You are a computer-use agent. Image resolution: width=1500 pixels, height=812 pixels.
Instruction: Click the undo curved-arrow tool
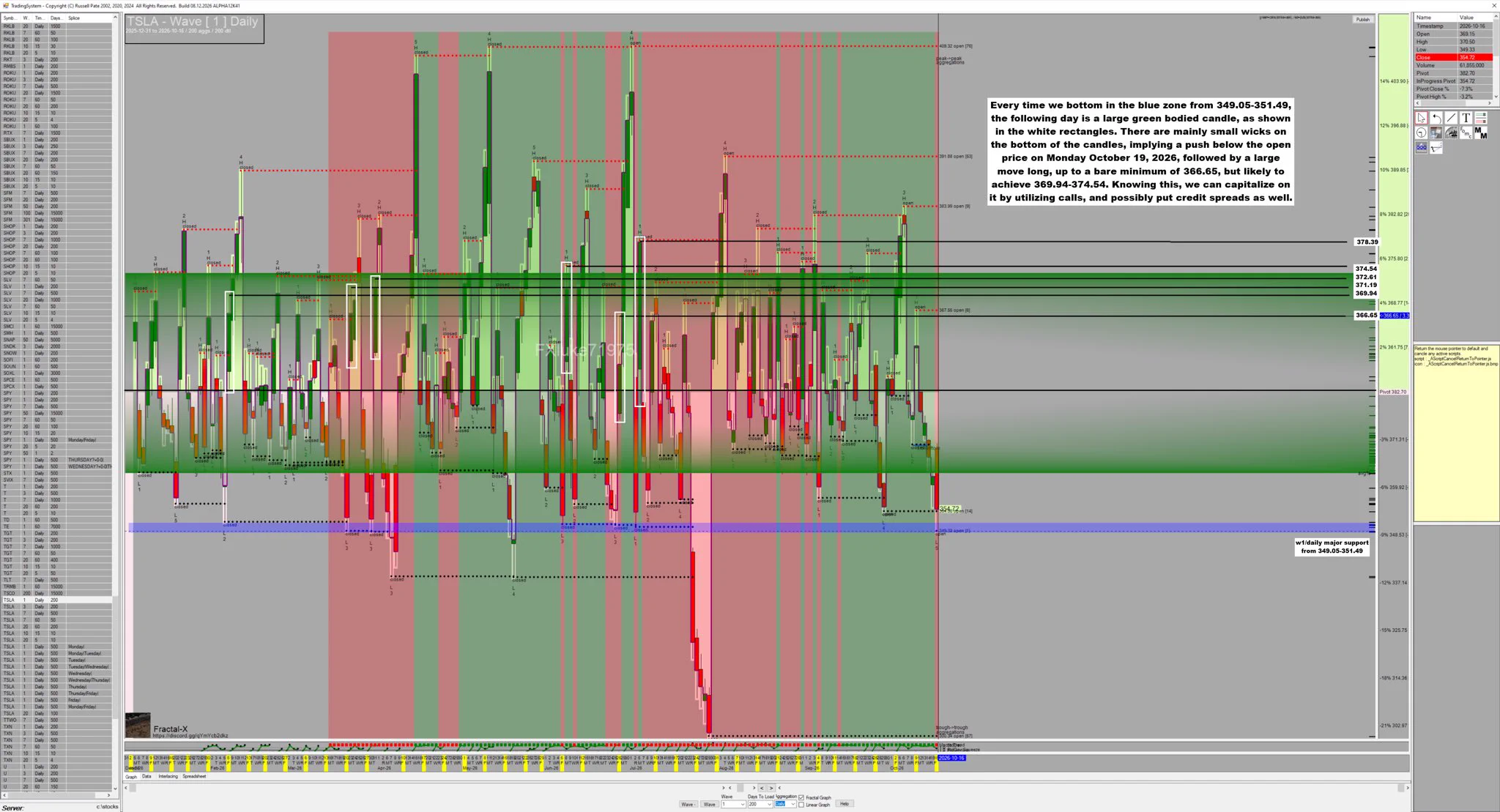(x=1436, y=118)
